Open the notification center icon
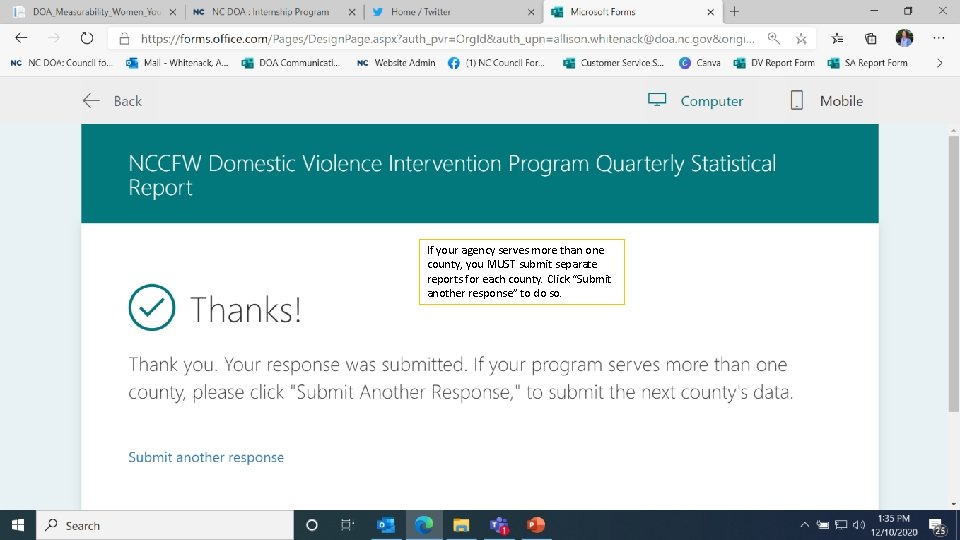 point(937,525)
